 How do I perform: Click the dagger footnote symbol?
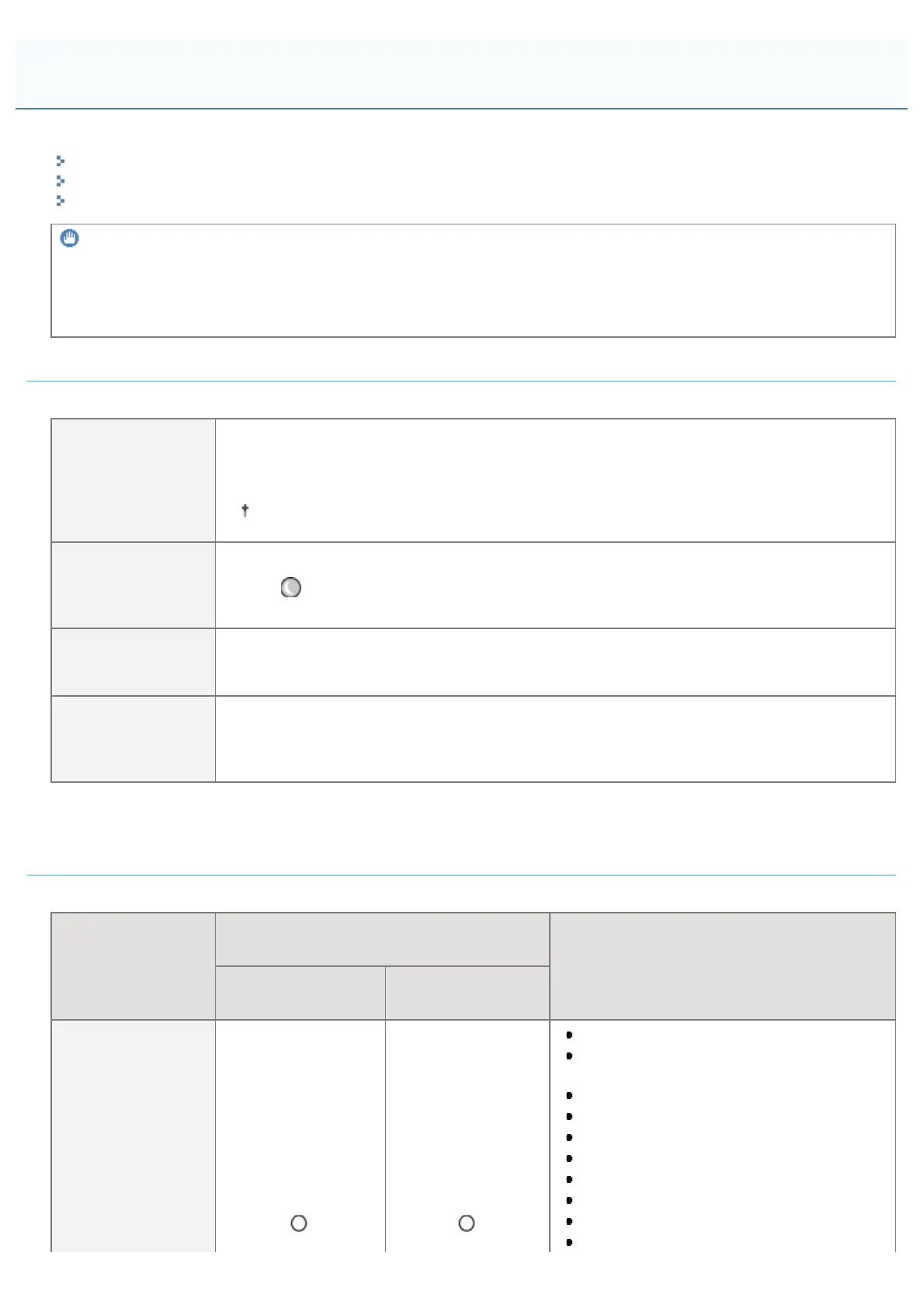tap(245, 510)
